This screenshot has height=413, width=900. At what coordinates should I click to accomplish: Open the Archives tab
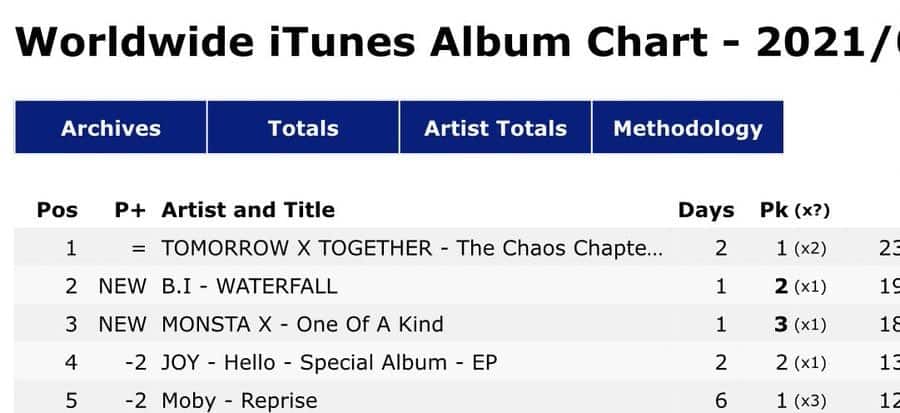click(x=110, y=128)
